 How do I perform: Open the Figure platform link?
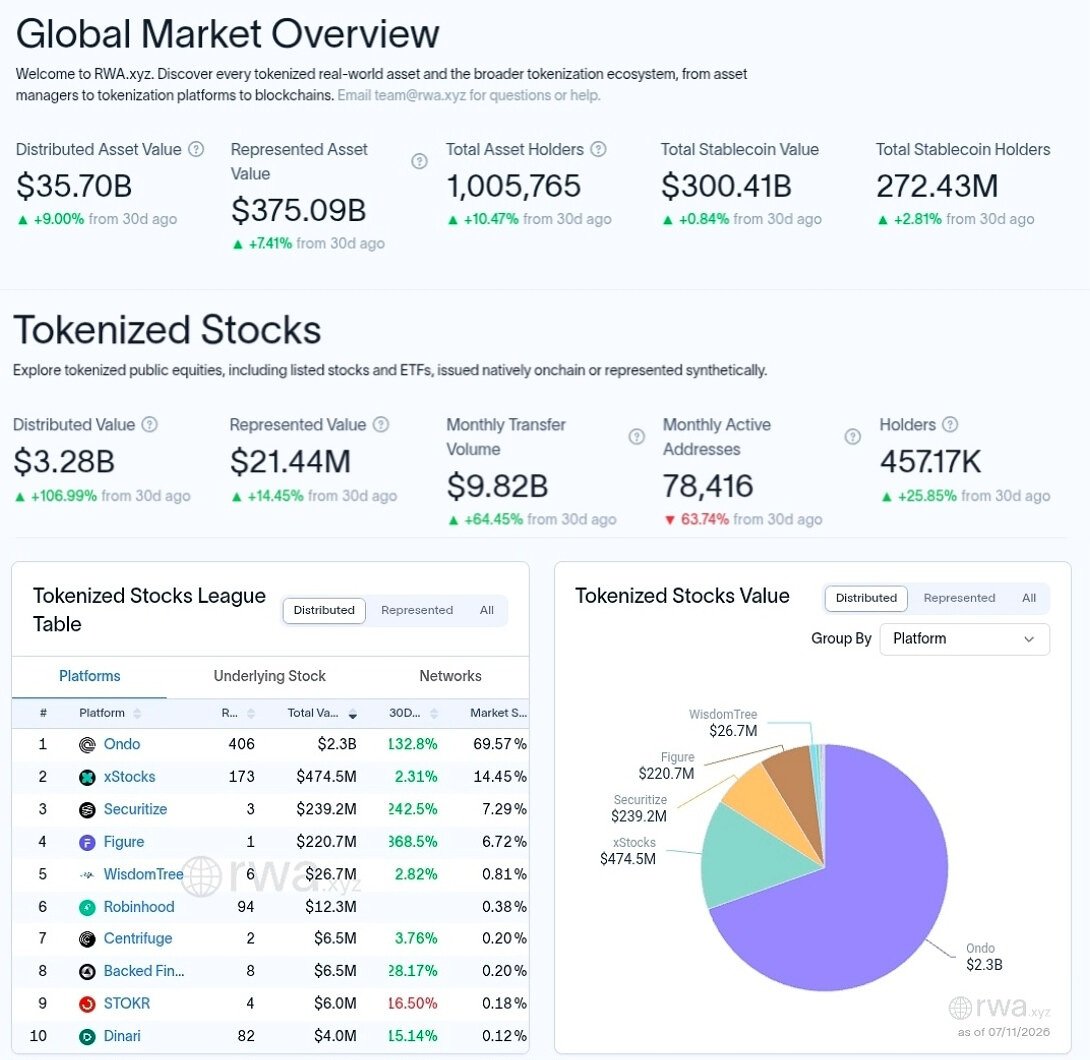[124, 842]
